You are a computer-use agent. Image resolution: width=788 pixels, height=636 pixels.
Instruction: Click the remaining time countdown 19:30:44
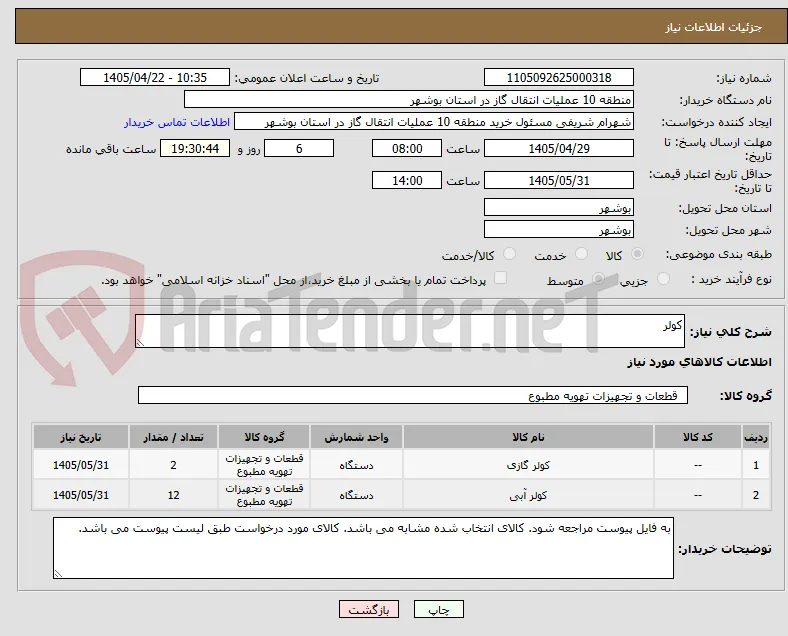195,149
